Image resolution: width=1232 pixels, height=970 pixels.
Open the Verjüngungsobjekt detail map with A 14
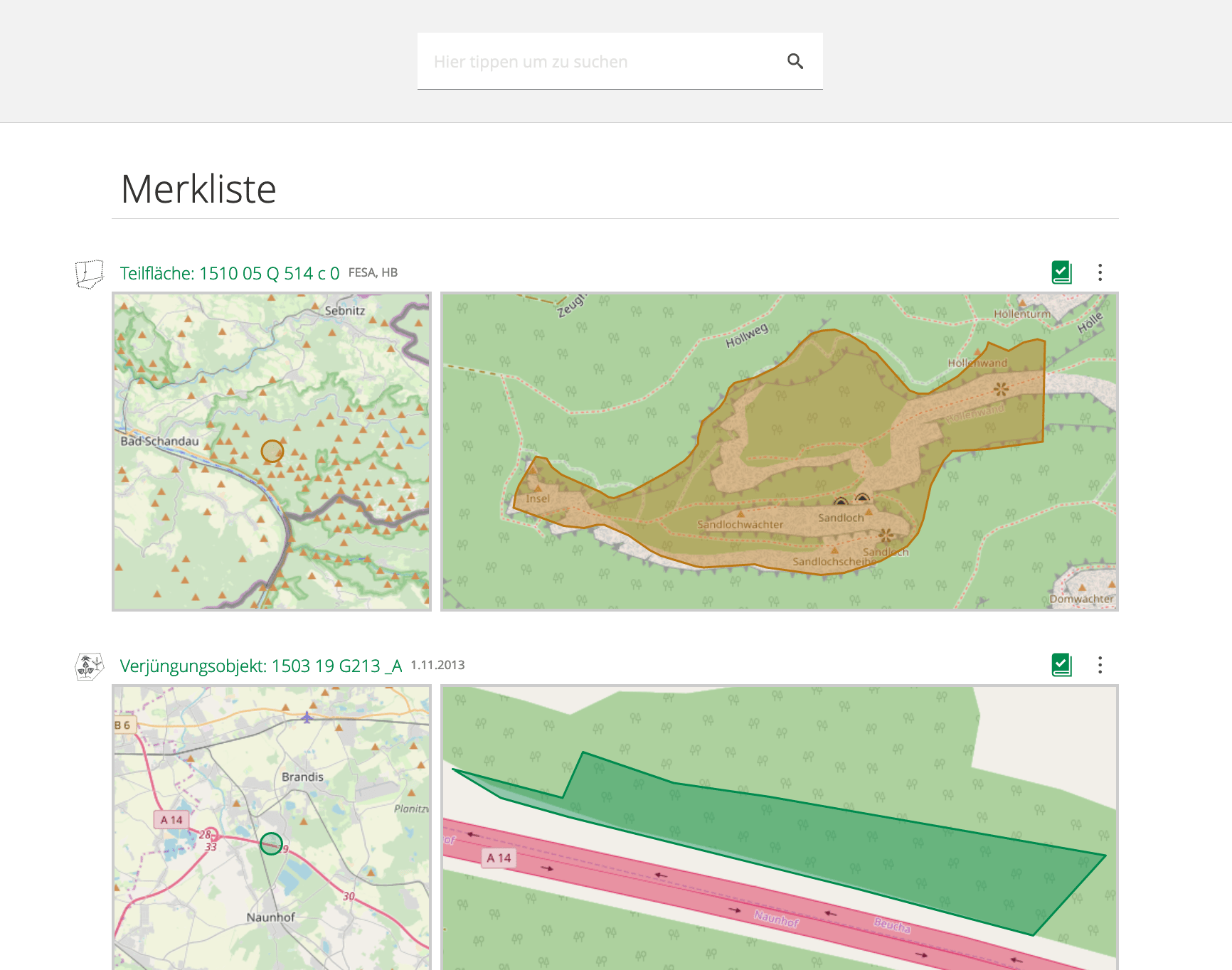tap(780, 828)
